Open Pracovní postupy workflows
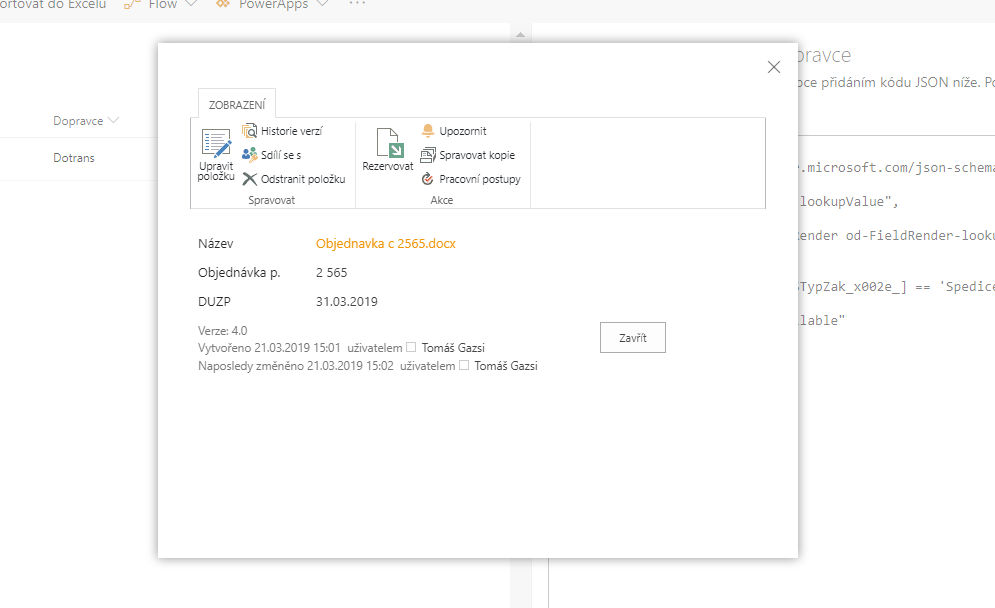Viewport: 995px width, 608px height. [x=470, y=180]
